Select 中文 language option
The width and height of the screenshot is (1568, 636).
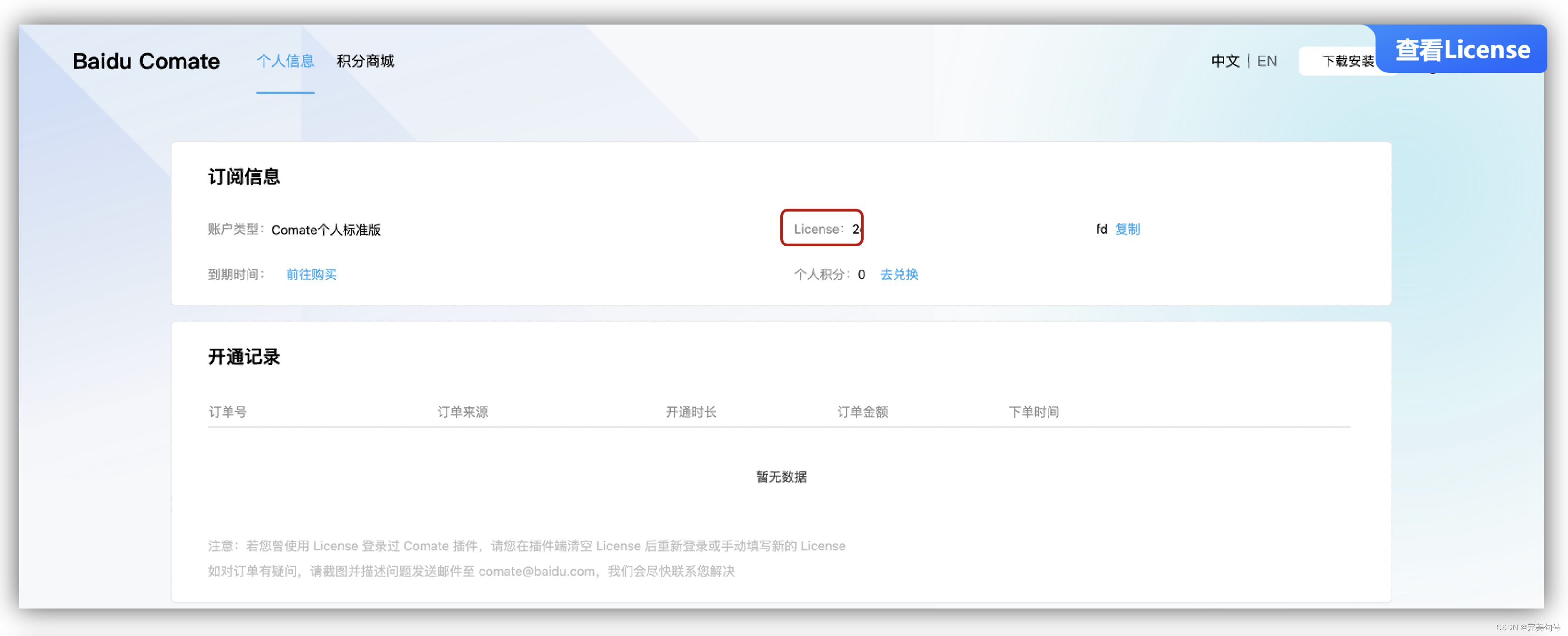point(1224,61)
